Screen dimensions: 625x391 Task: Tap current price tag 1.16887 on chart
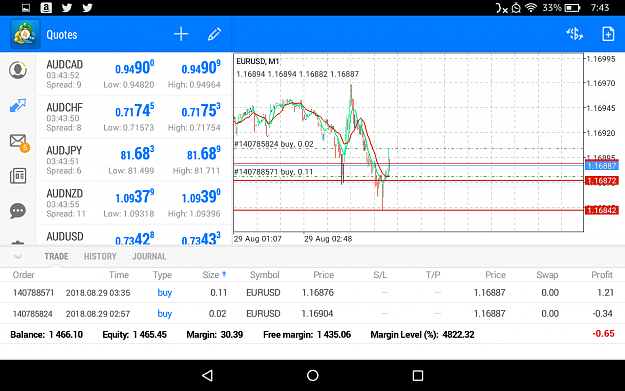pos(601,165)
